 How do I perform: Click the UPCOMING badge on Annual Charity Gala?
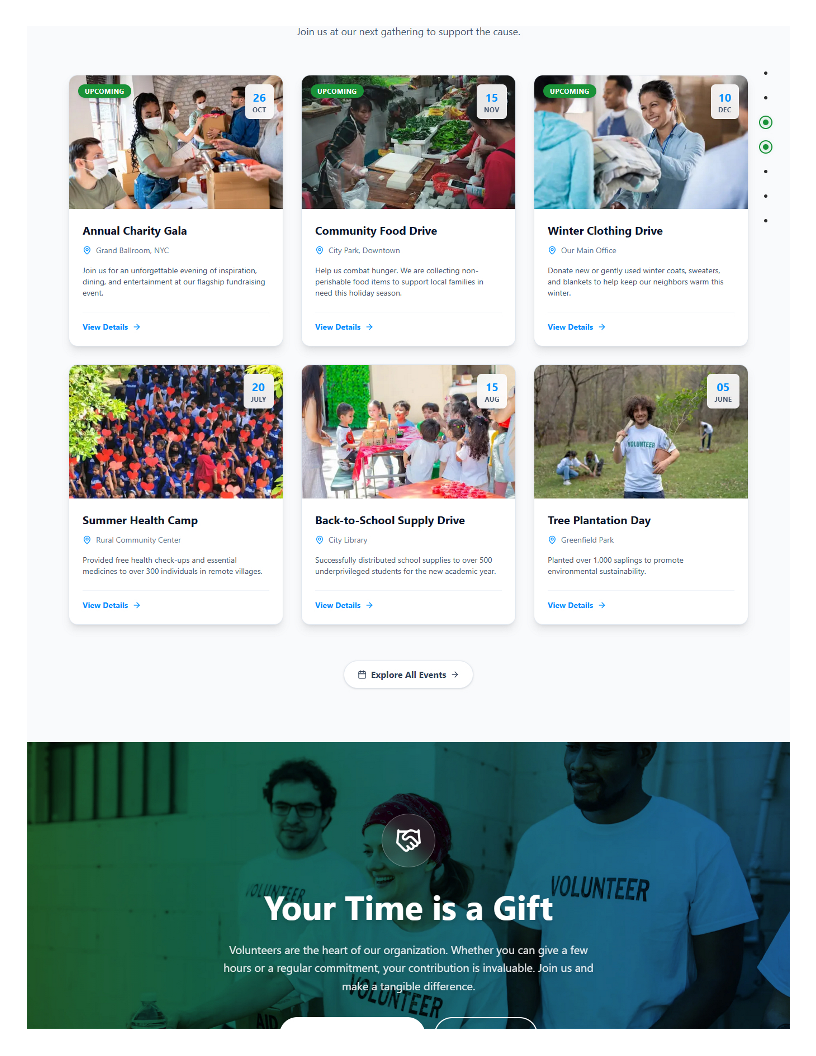pos(104,91)
